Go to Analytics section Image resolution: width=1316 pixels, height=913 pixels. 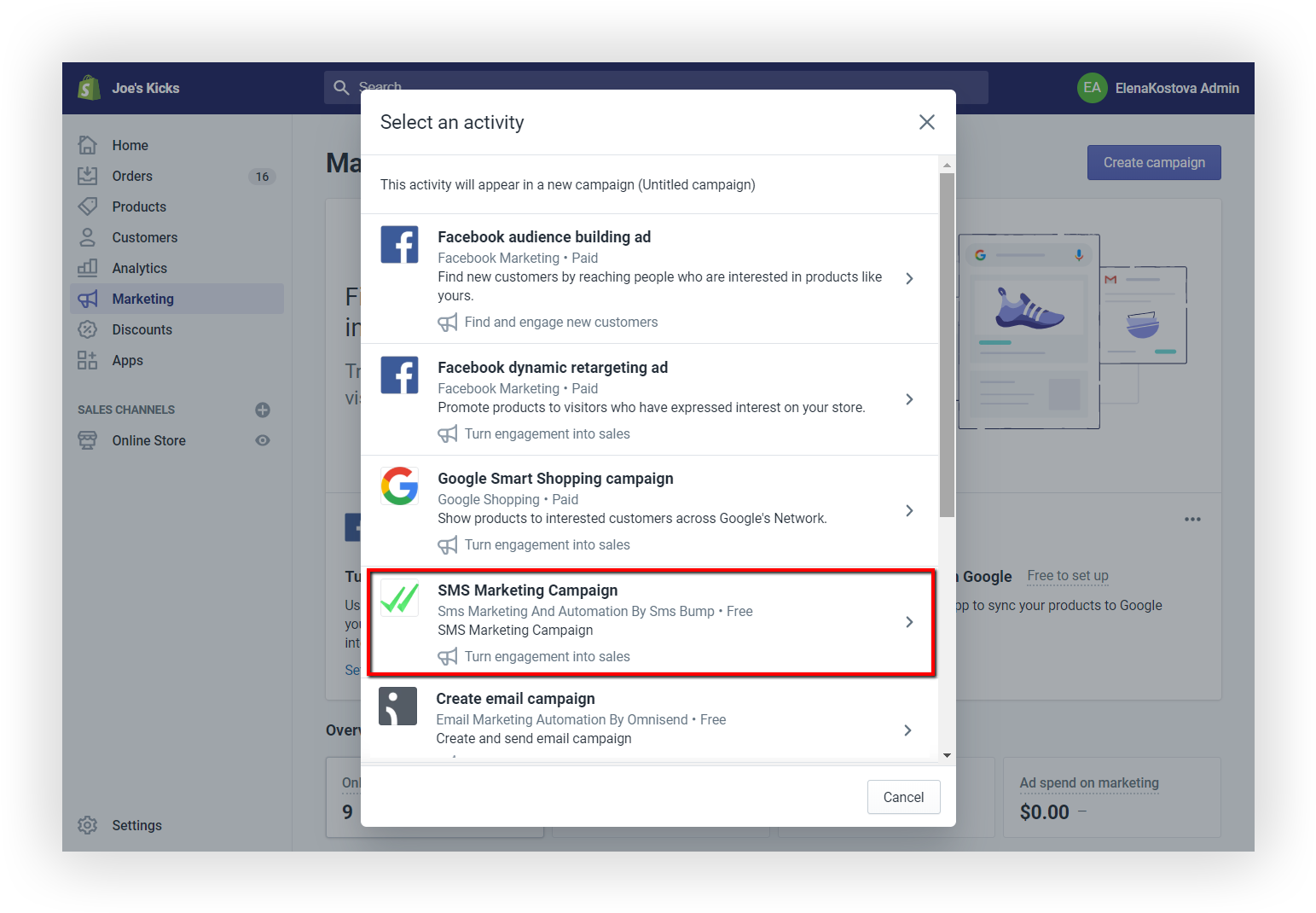pos(140,268)
